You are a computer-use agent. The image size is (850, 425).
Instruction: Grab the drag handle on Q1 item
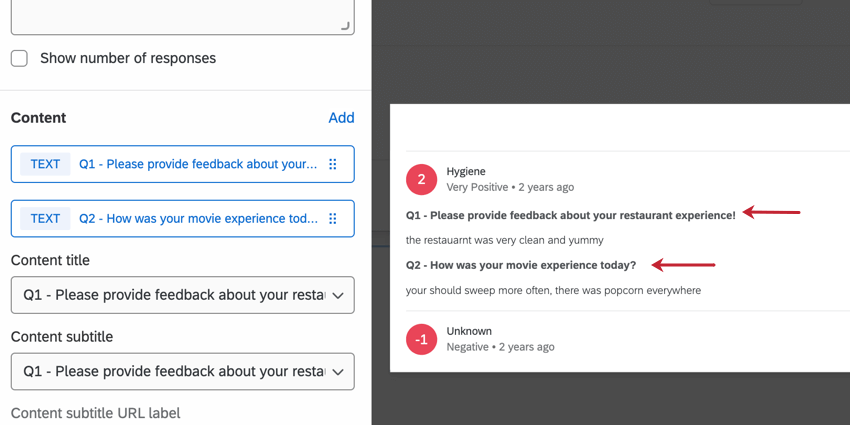(333, 164)
